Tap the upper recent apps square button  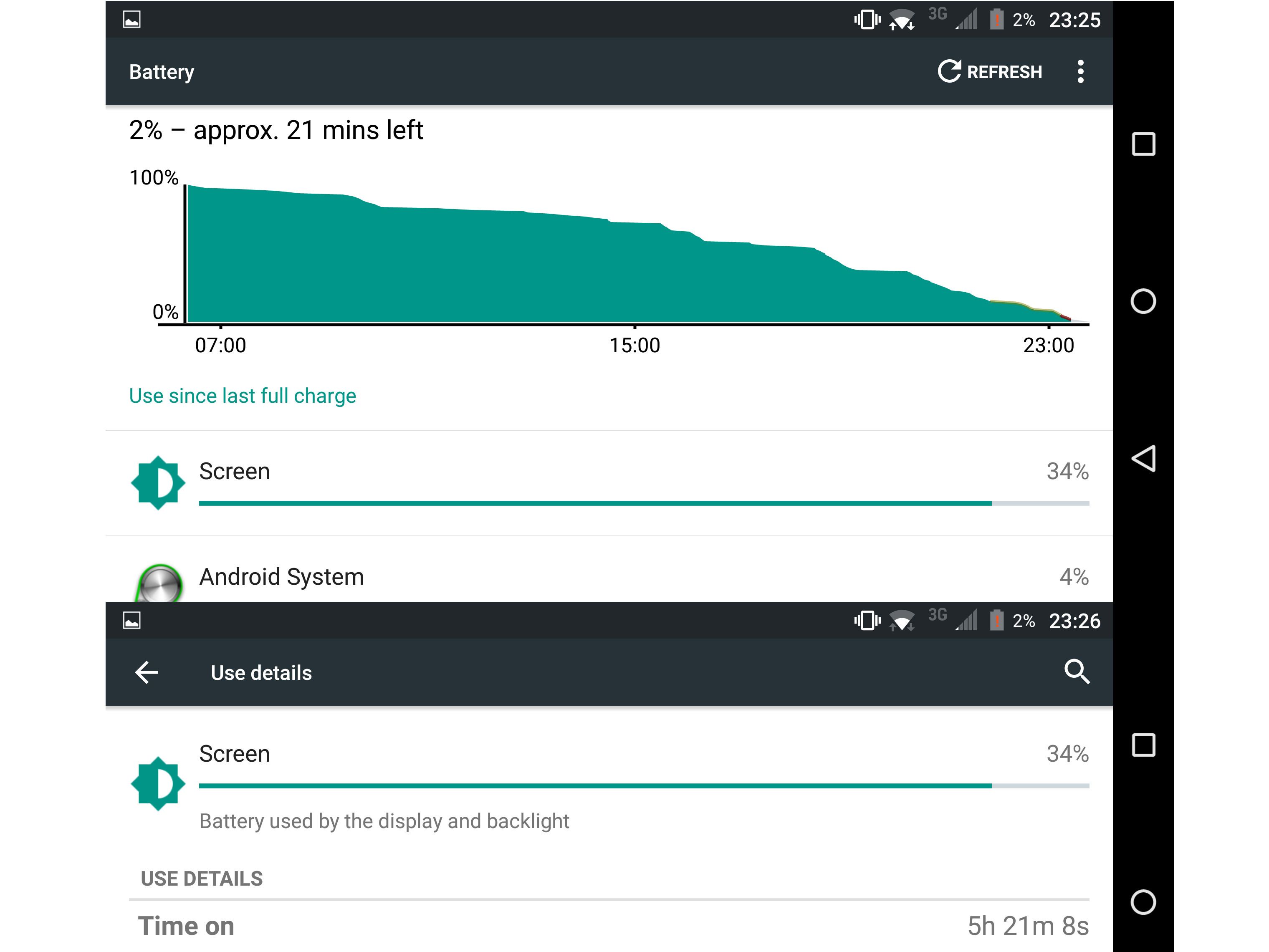tap(1143, 144)
